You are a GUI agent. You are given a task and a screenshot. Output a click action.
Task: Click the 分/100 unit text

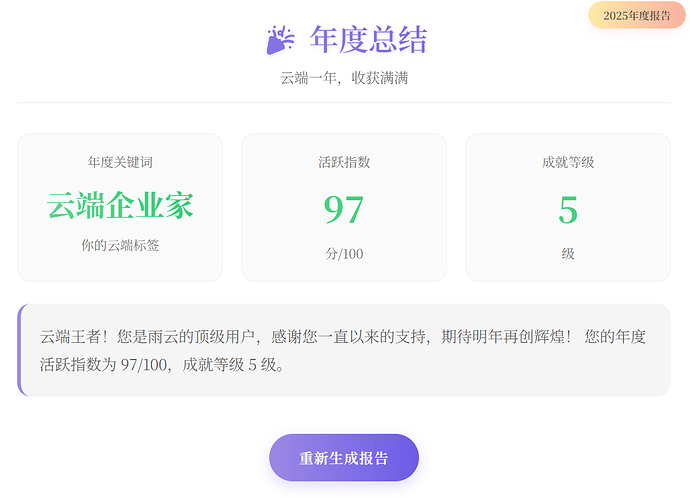coord(343,254)
